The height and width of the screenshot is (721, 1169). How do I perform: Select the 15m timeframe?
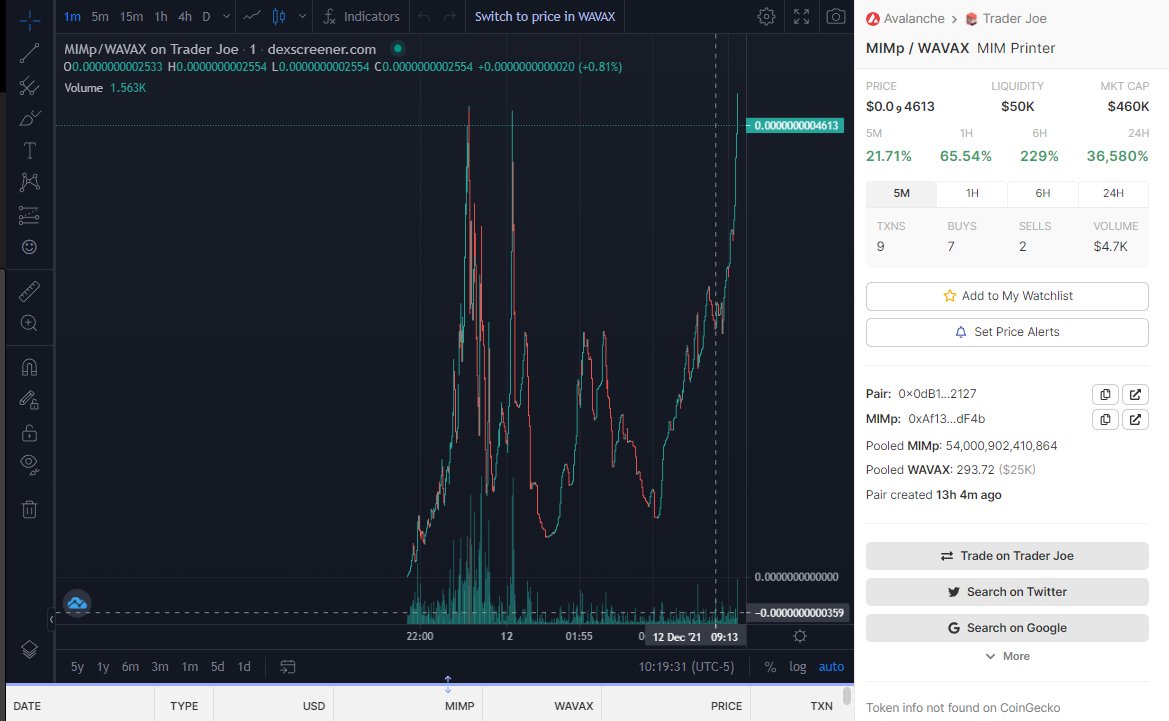[x=131, y=16]
